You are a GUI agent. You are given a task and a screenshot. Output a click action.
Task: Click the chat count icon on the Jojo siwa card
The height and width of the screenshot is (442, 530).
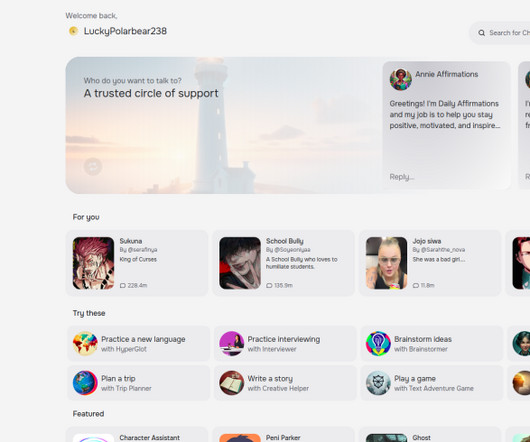[416, 286]
